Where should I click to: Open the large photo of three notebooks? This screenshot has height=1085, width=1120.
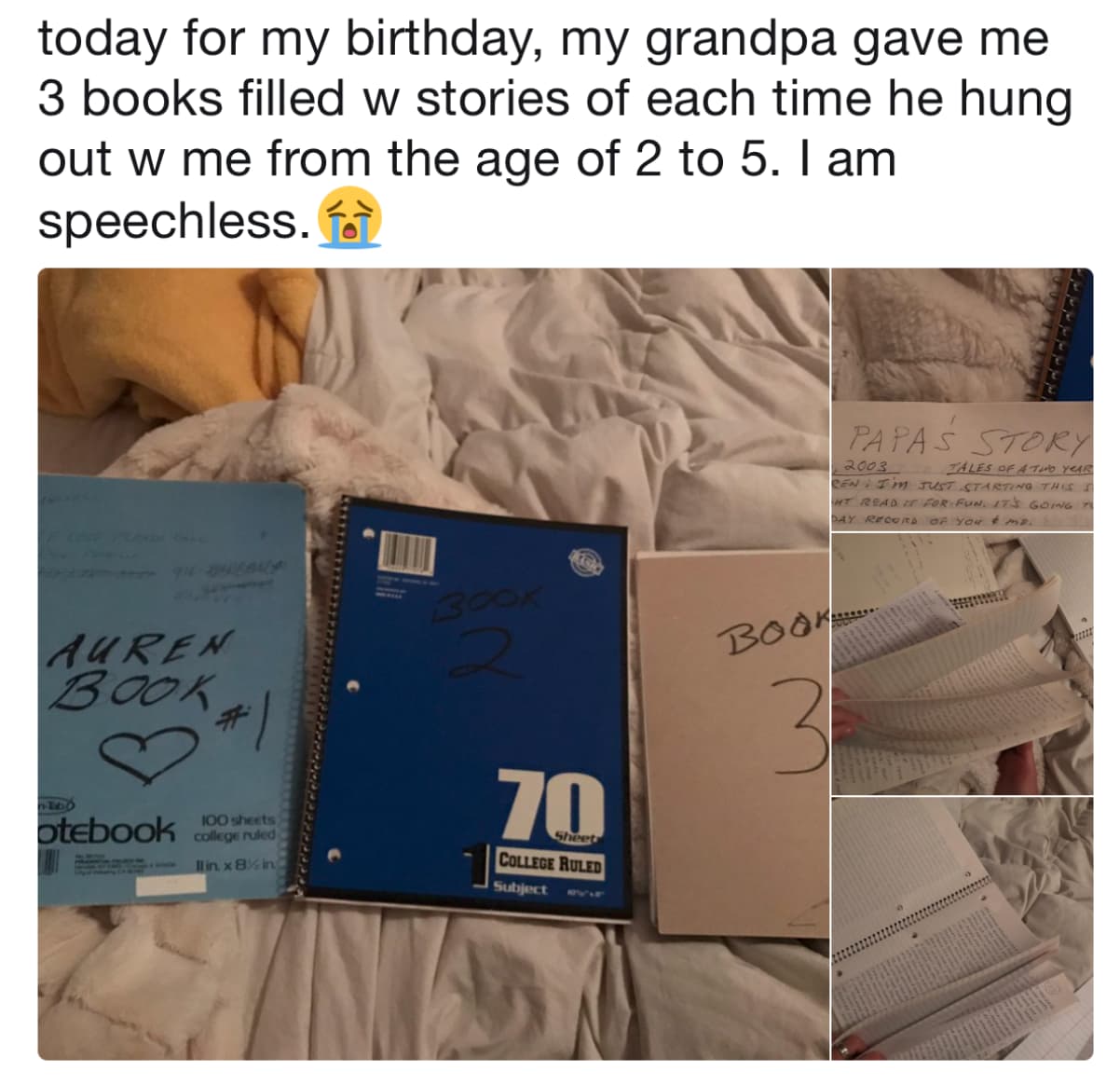click(433, 664)
